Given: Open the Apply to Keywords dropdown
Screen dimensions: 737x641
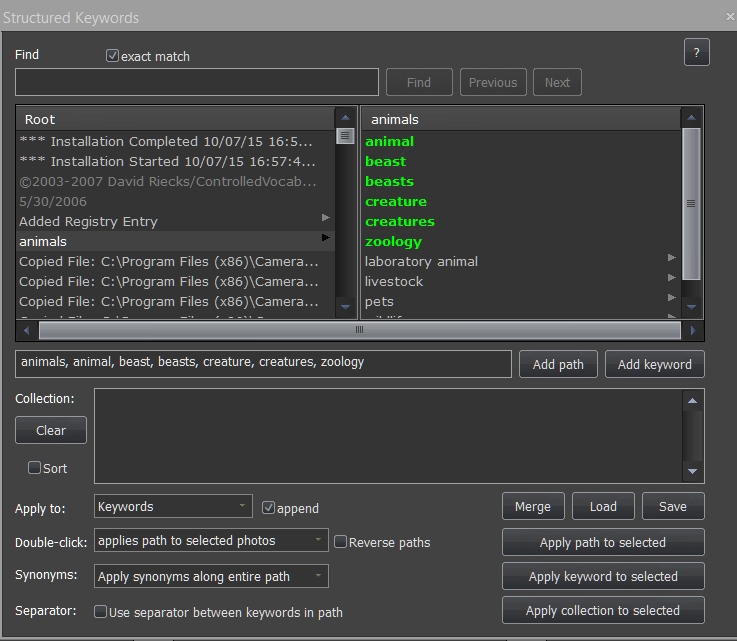Looking at the screenshot, I should tap(173, 506).
